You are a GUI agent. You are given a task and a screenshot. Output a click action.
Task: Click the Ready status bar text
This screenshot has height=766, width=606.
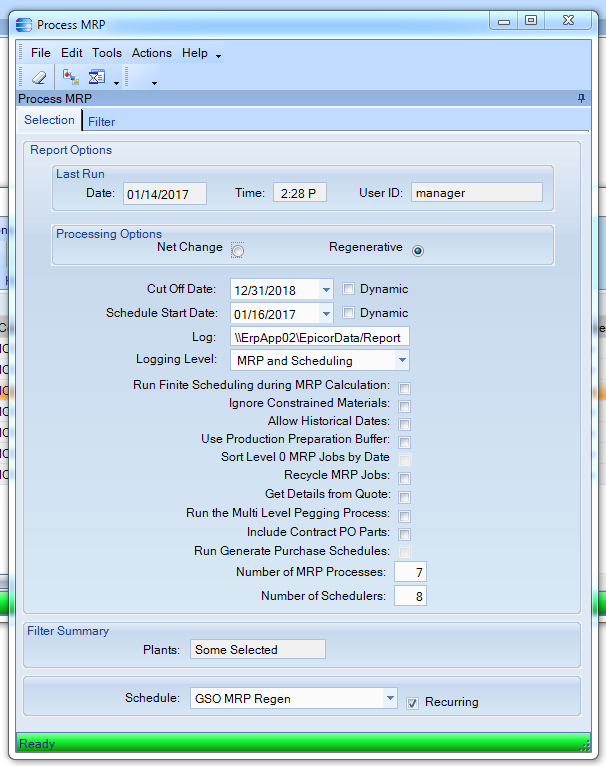37,744
